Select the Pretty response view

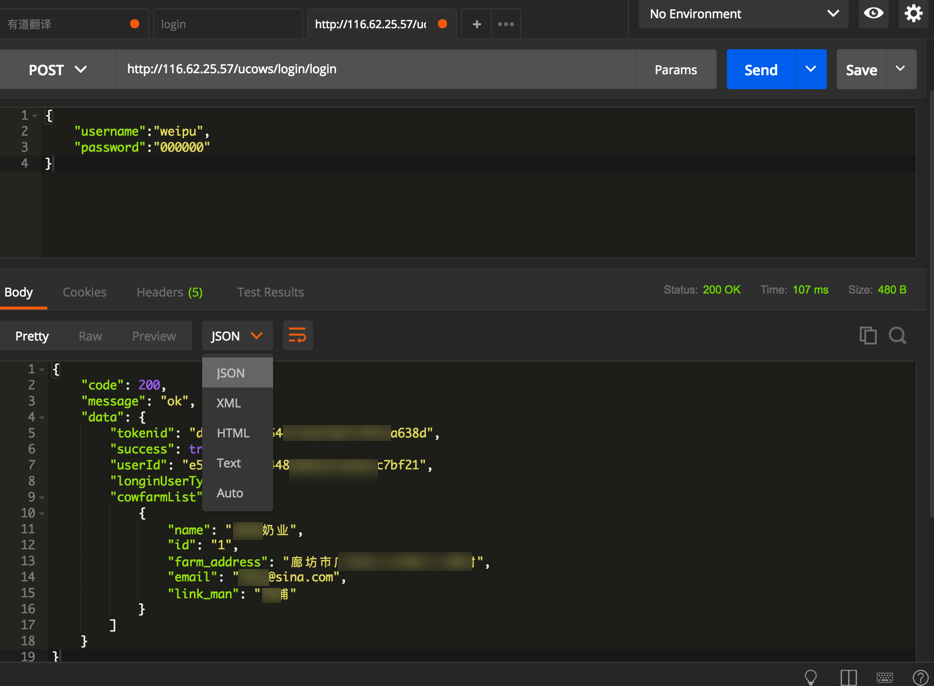[x=32, y=336]
